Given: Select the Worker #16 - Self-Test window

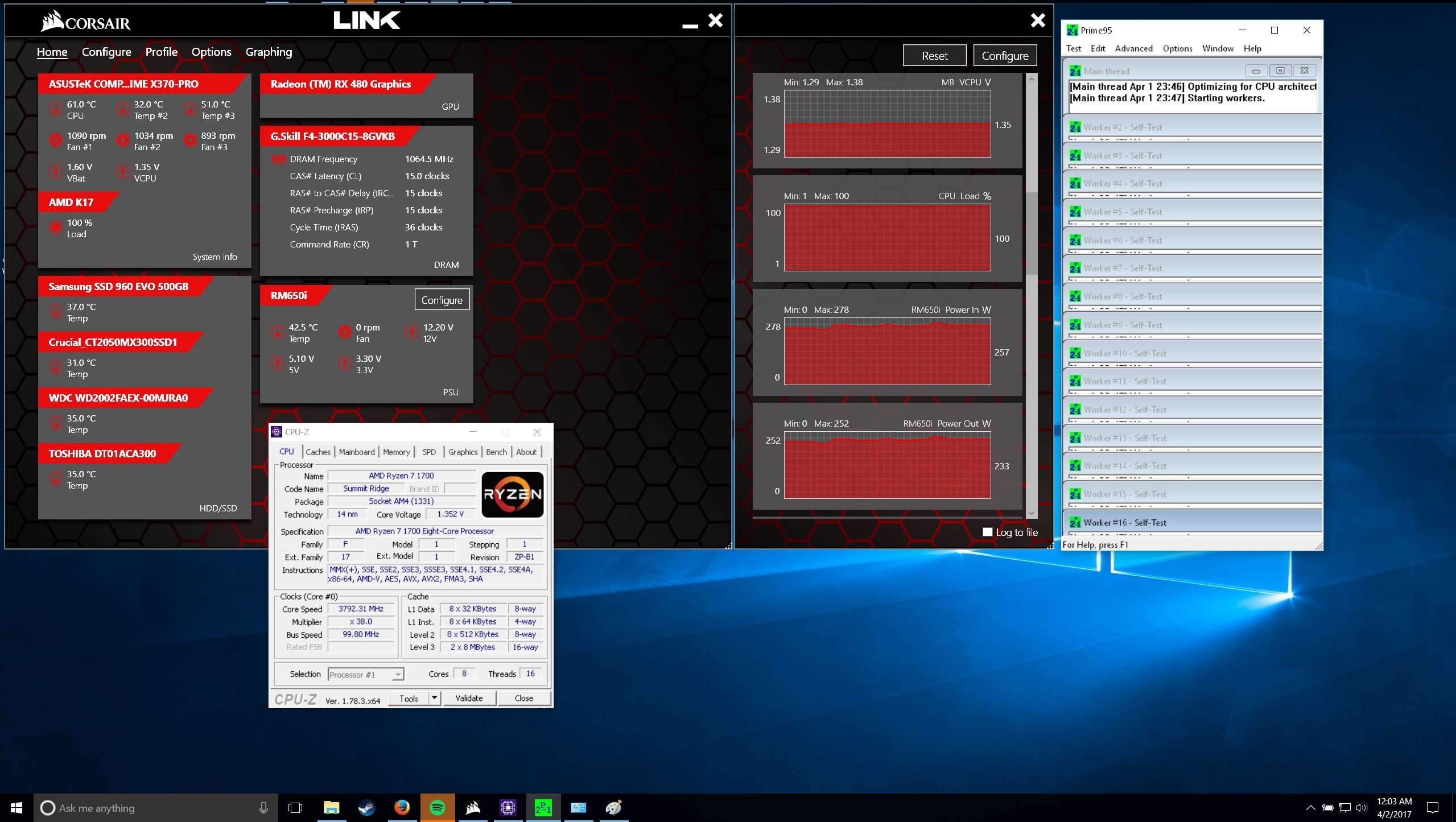Looking at the screenshot, I should (x=1192, y=522).
